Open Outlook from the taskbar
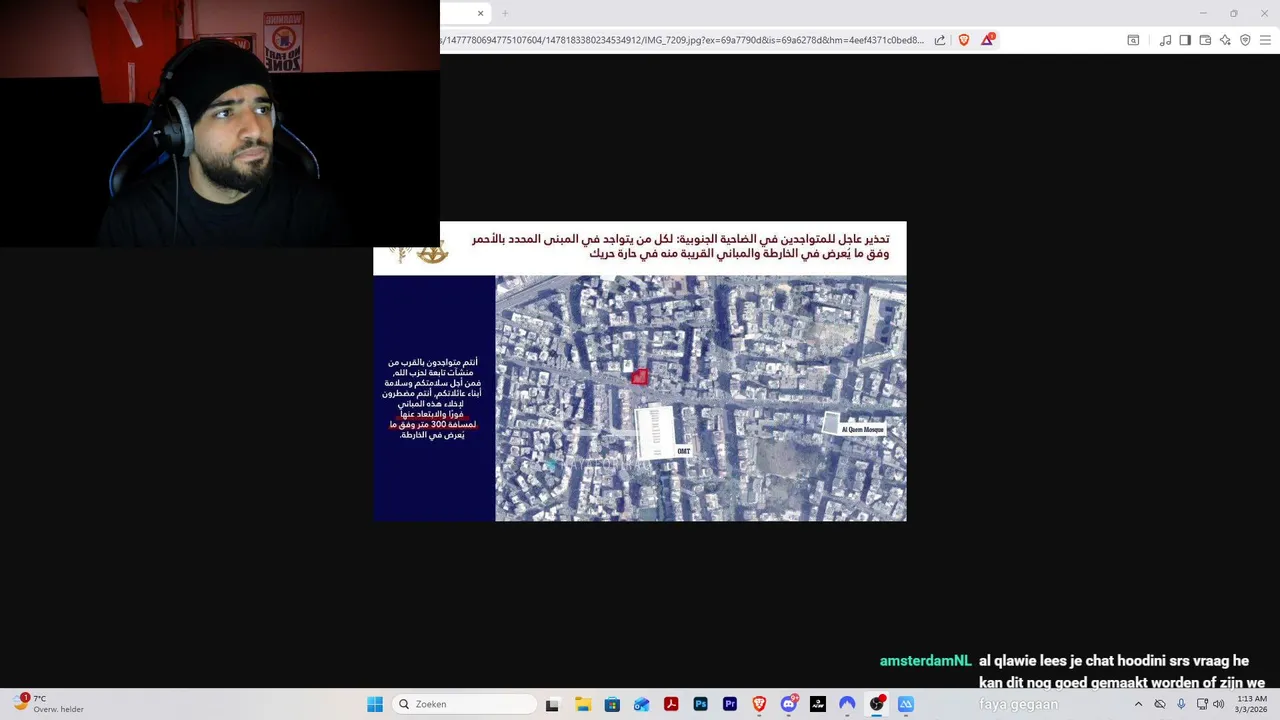The width and height of the screenshot is (1280, 720). tap(641, 704)
